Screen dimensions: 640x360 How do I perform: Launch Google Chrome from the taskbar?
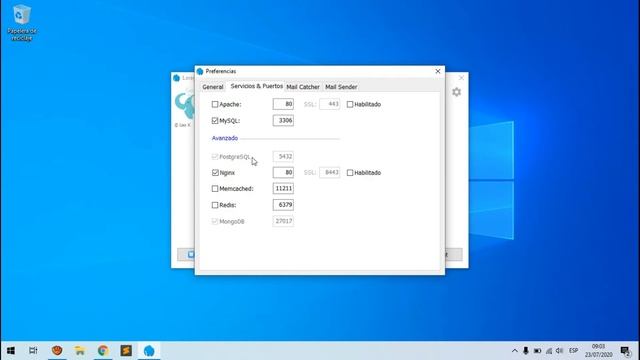[x=103, y=351]
